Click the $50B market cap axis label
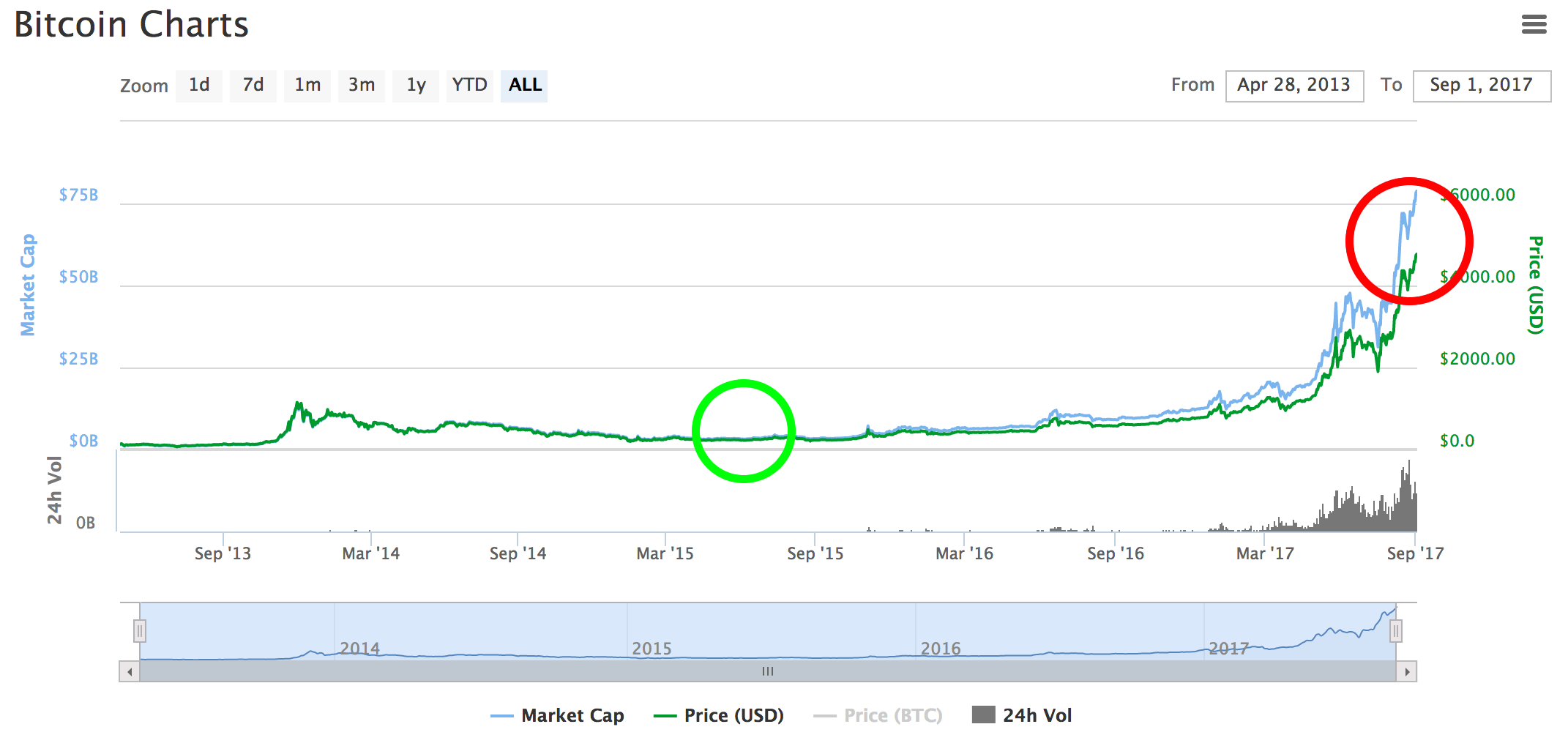The height and width of the screenshot is (735, 1568). pyautogui.click(x=78, y=277)
